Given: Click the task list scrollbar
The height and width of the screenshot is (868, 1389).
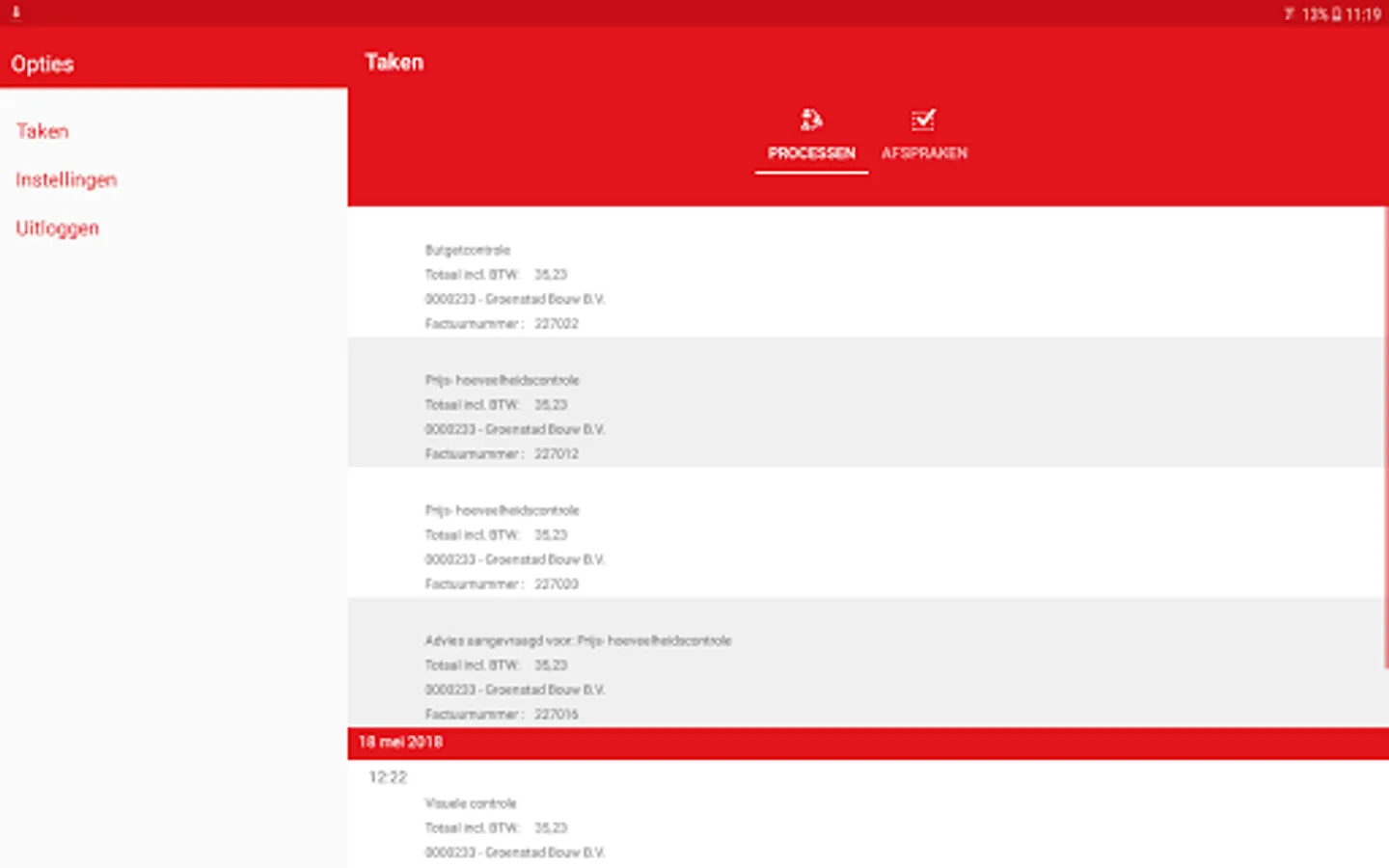Looking at the screenshot, I should (1386, 436).
